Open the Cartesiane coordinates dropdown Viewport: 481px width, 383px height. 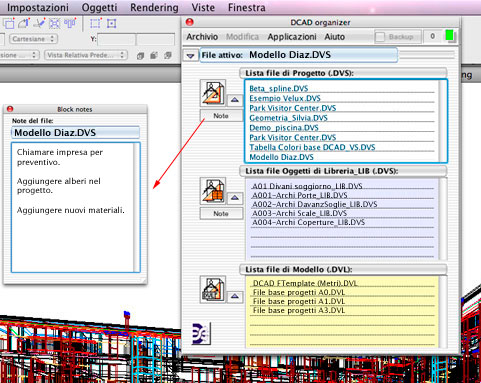click(x=33, y=39)
